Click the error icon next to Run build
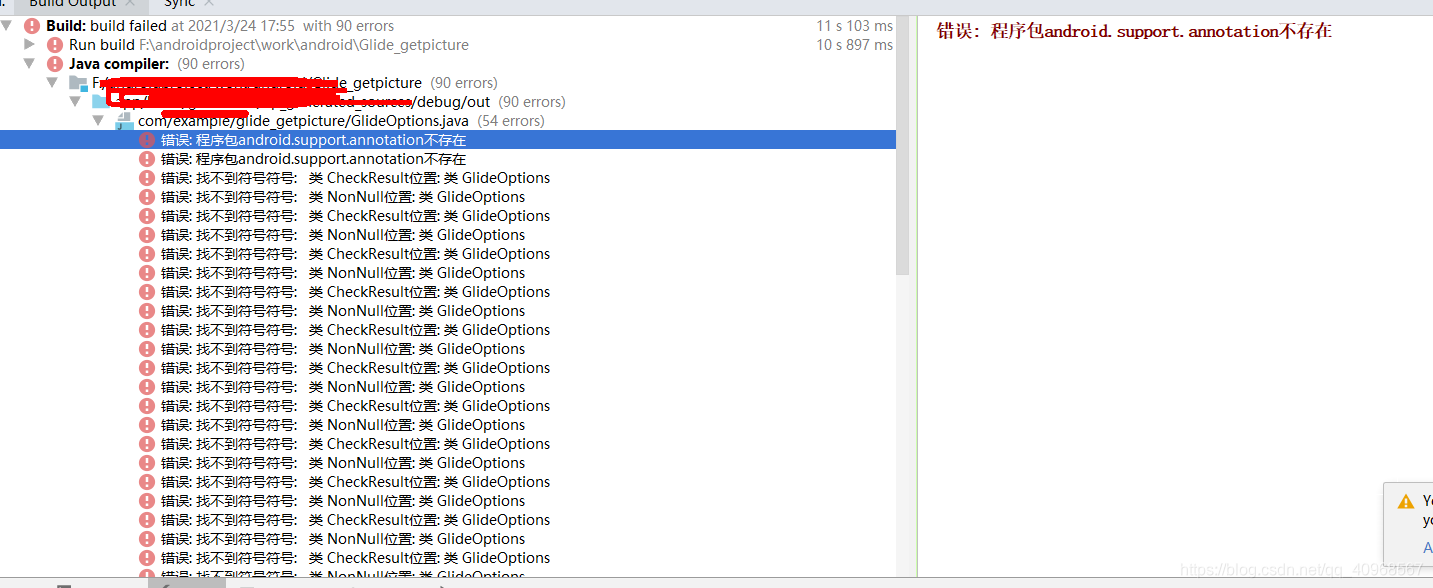This screenshot has height=588, width=1433. pos(54,45)
